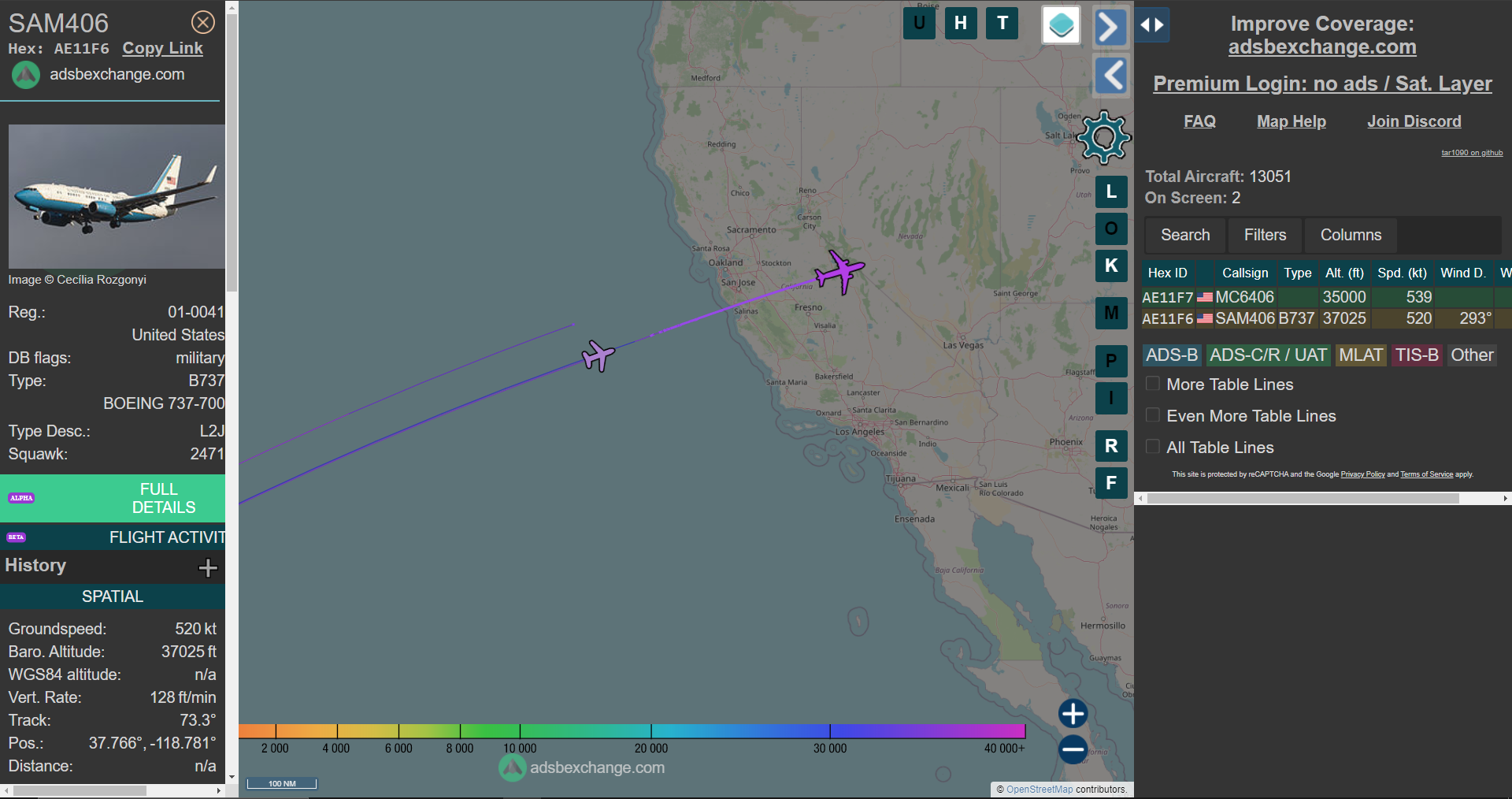
Task: Toggle sidebar width with double-arrow button
Action: point(1152,24)
